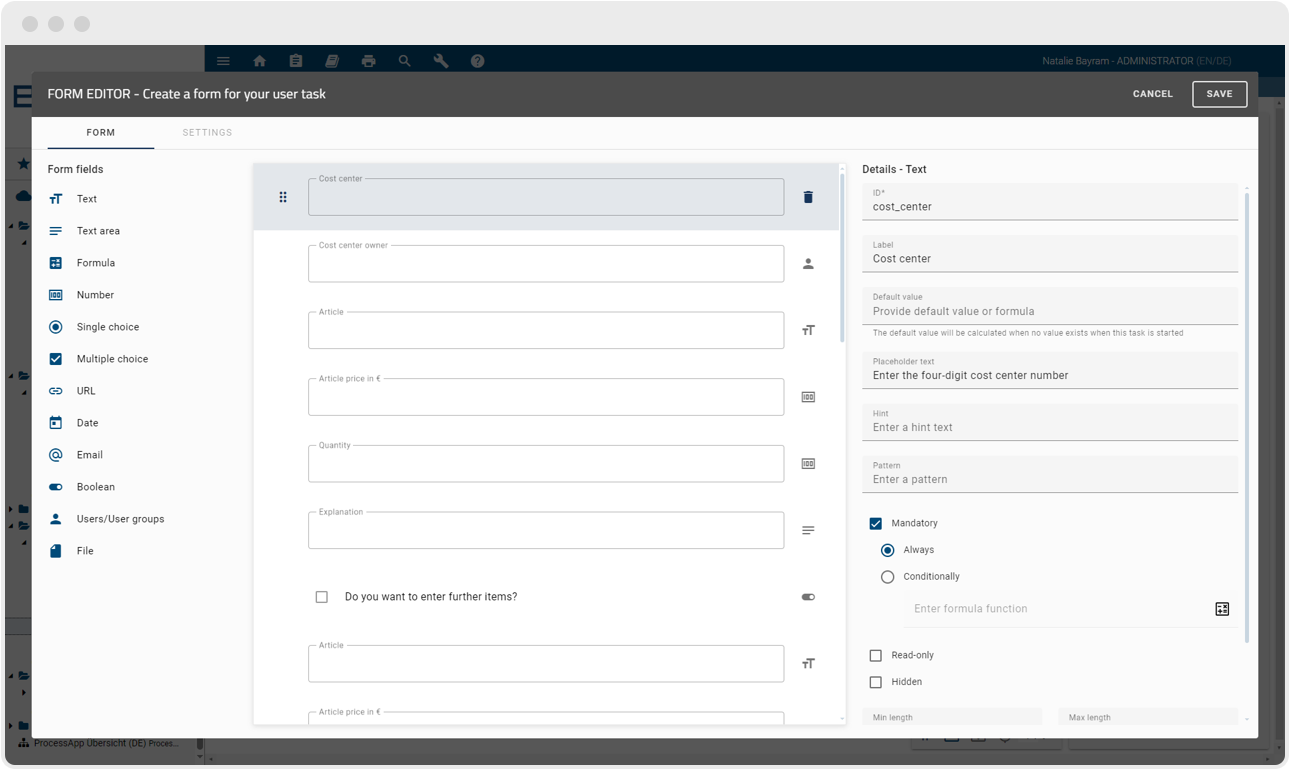This screenshot has height=770, width=1290.
Task: Open the help question mark icon
Action: pyautogui.click(x=478, y=61)
